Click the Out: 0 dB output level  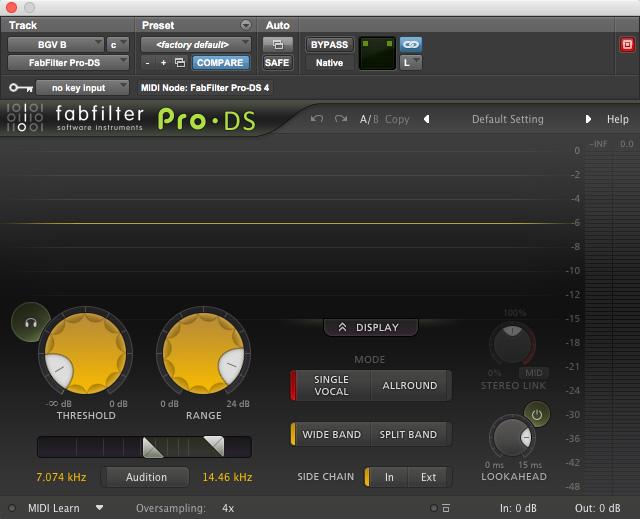click(x=598, y=508)
